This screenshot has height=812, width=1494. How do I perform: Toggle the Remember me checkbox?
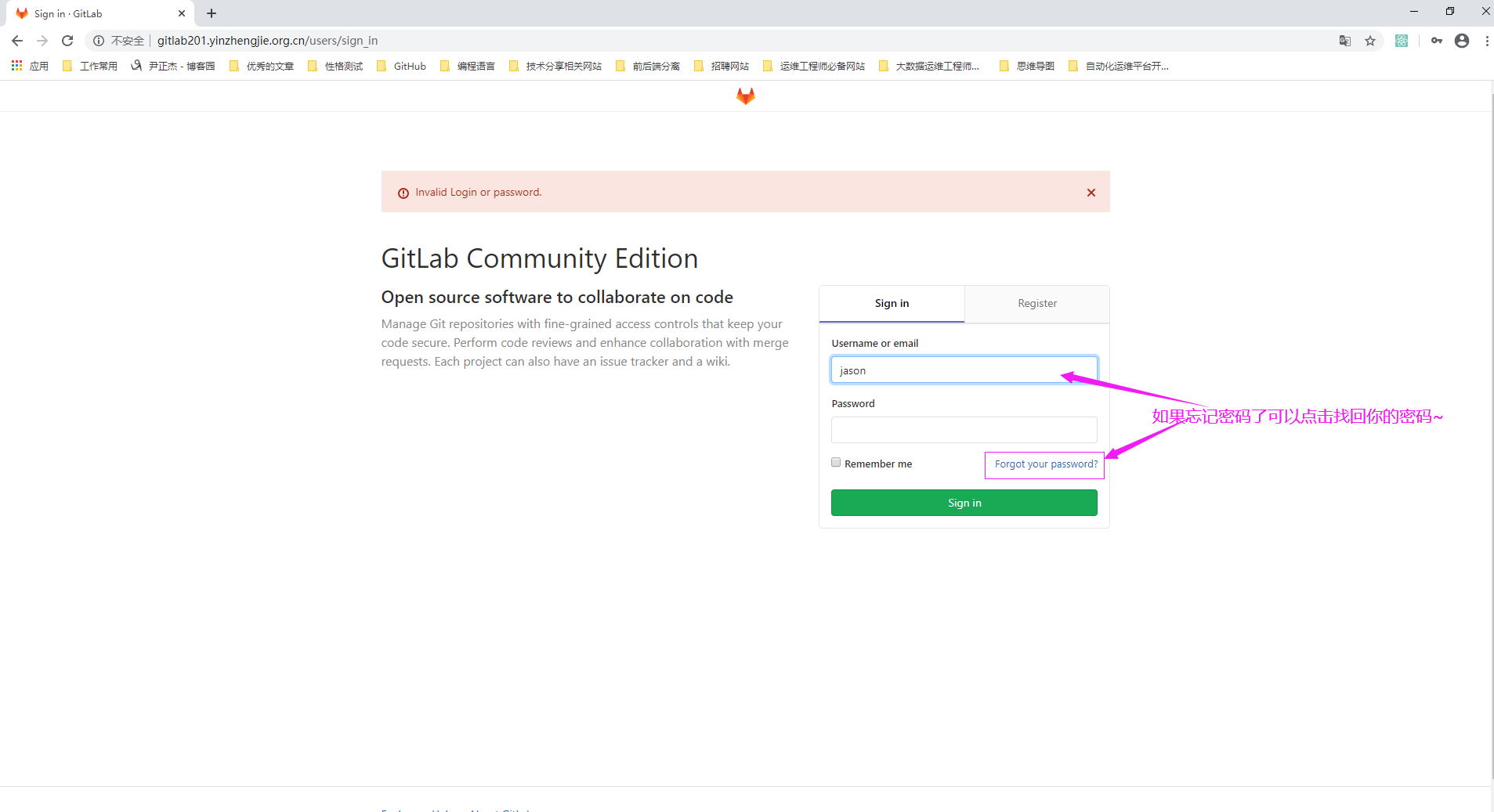pyautogui.click(x=836, y=463)
